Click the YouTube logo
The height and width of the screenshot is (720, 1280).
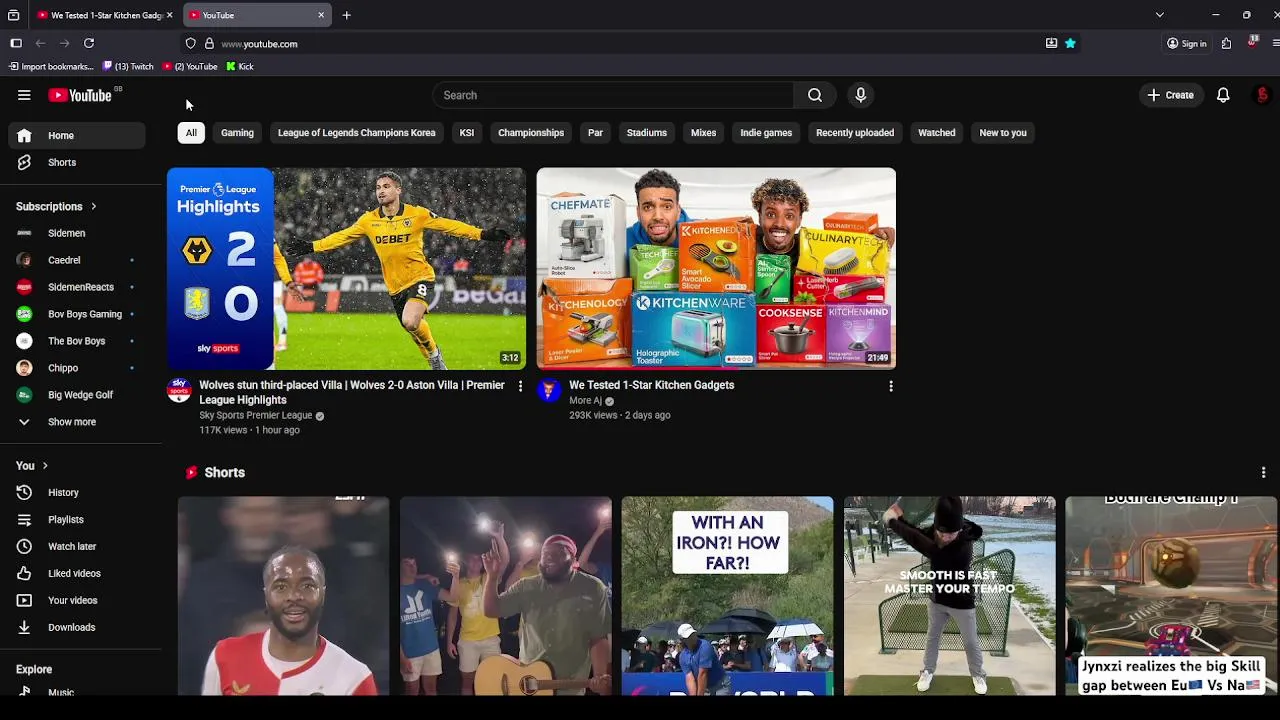tap(80, 95)
